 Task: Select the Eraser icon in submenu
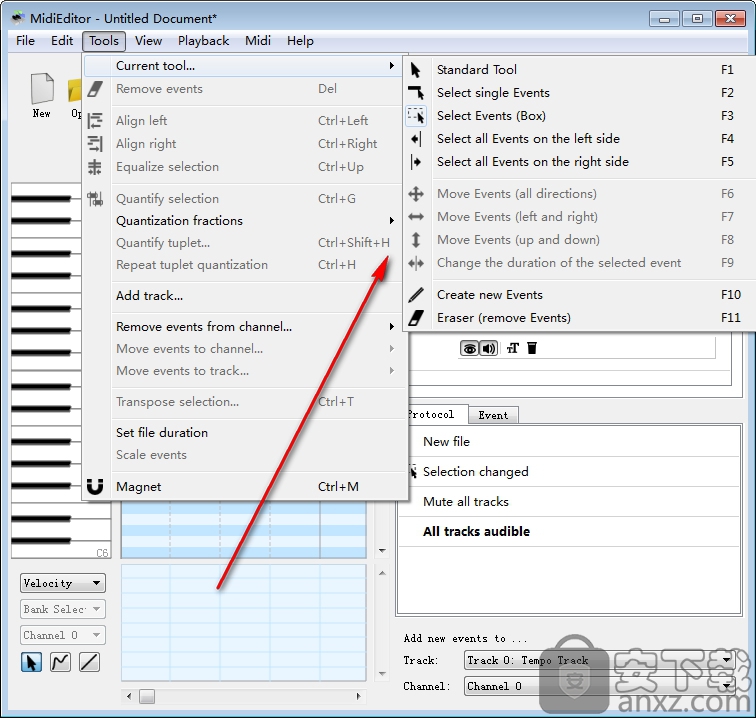coord(416,318)
